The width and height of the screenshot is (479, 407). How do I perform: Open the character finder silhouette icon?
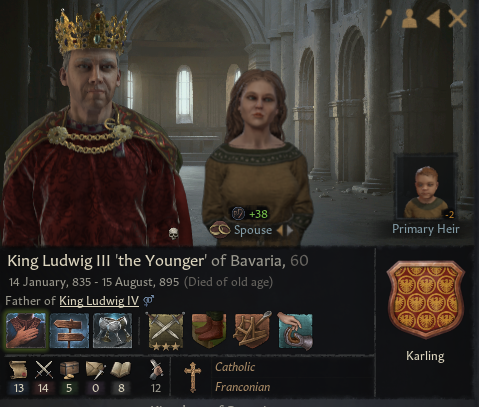(409, 18)
